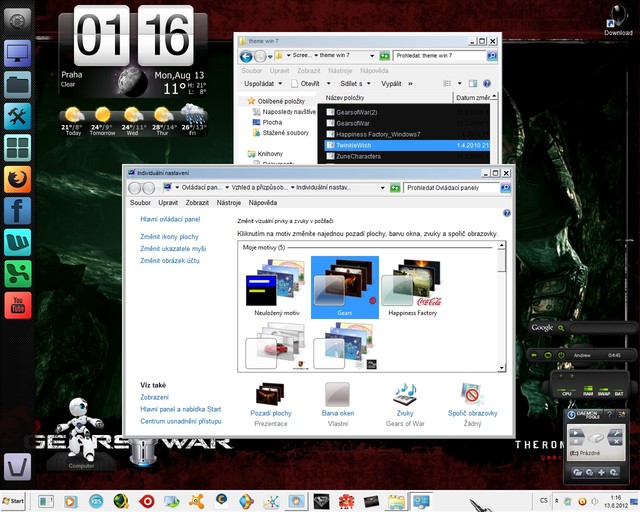This screenshot has height=512, width=640.
Task: Open the tools icon in the dock
Action: [18, 116]
